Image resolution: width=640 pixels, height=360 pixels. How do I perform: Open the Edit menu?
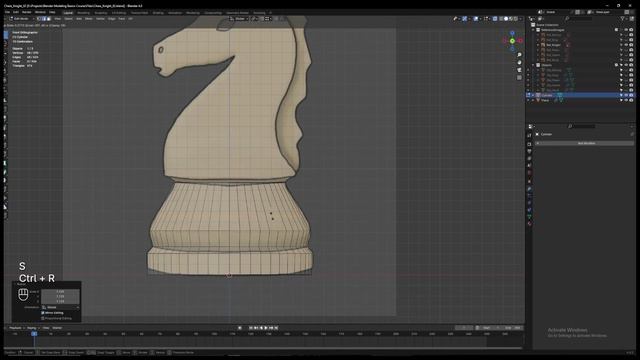(x=16, y=12)
